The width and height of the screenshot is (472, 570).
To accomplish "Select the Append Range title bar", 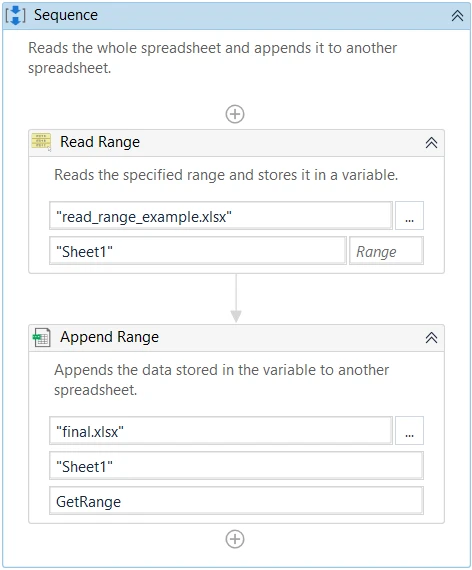I will 236,338.
